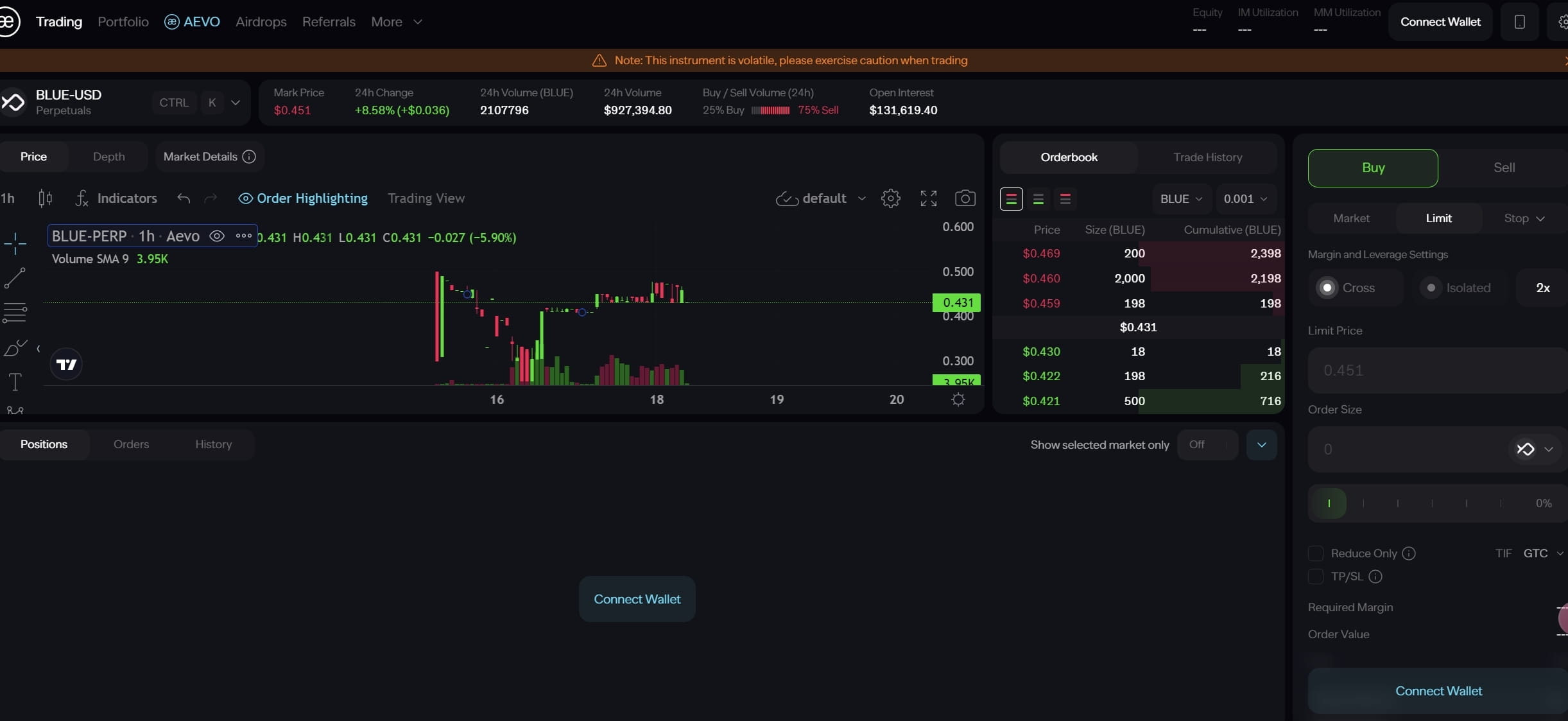Select the text annotation tool

coord(15,382)
